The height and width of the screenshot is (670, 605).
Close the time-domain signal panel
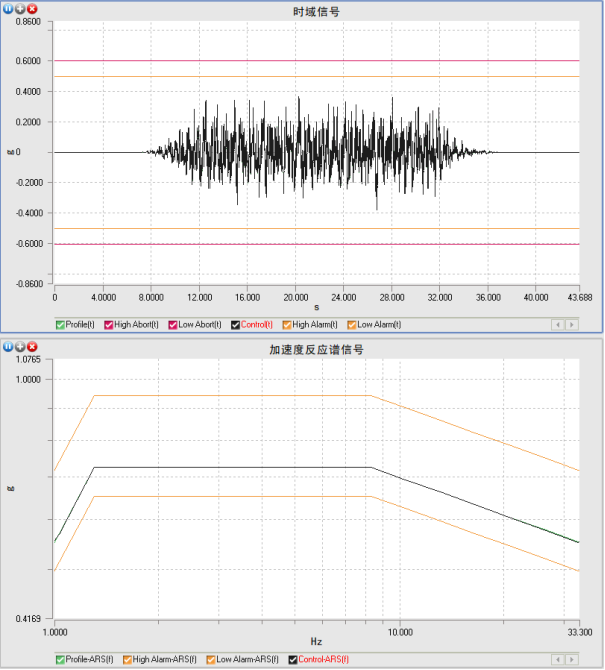tap(32, 9)
